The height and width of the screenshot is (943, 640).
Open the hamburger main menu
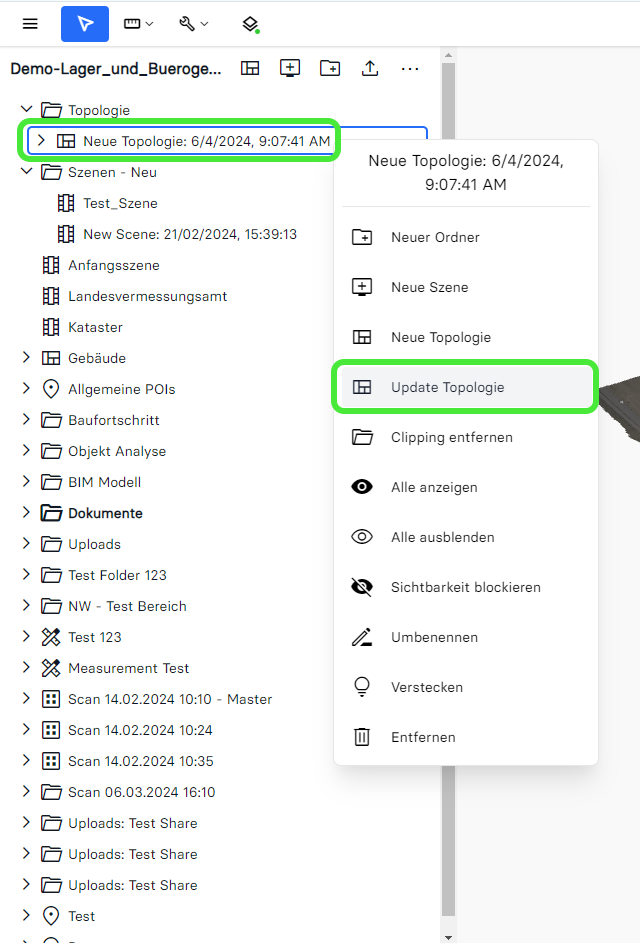pos(30,24)
